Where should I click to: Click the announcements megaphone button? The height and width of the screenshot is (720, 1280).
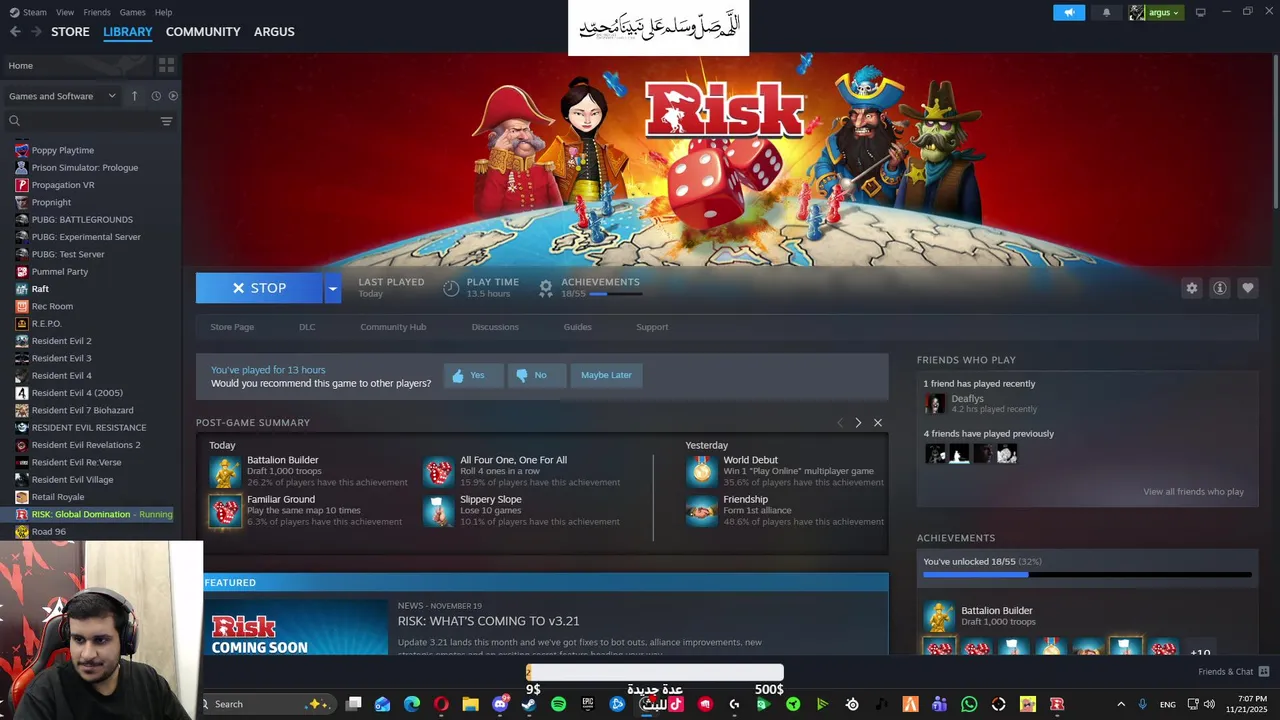point(1069,12)
